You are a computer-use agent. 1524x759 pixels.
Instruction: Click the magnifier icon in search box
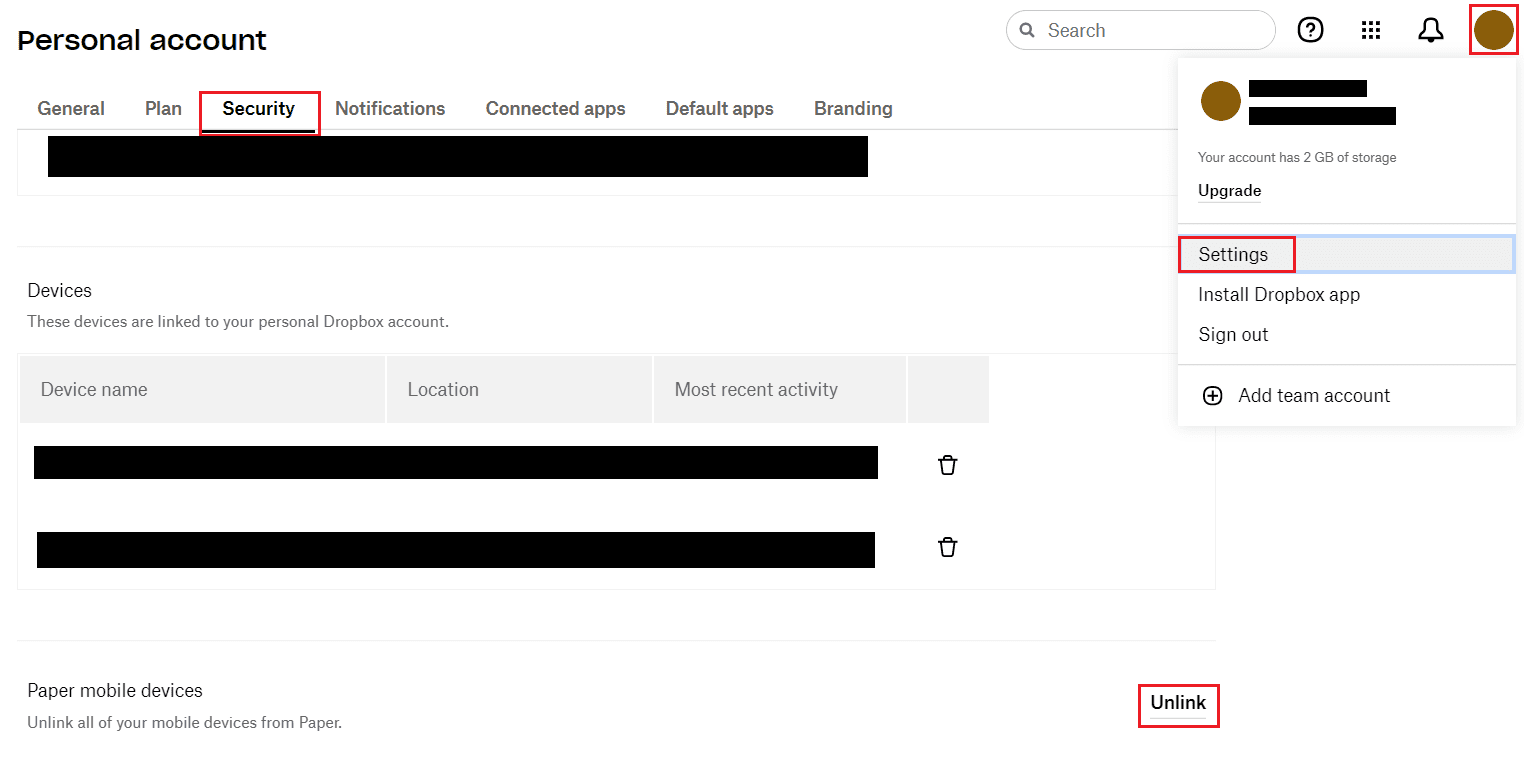point(1027,31)
